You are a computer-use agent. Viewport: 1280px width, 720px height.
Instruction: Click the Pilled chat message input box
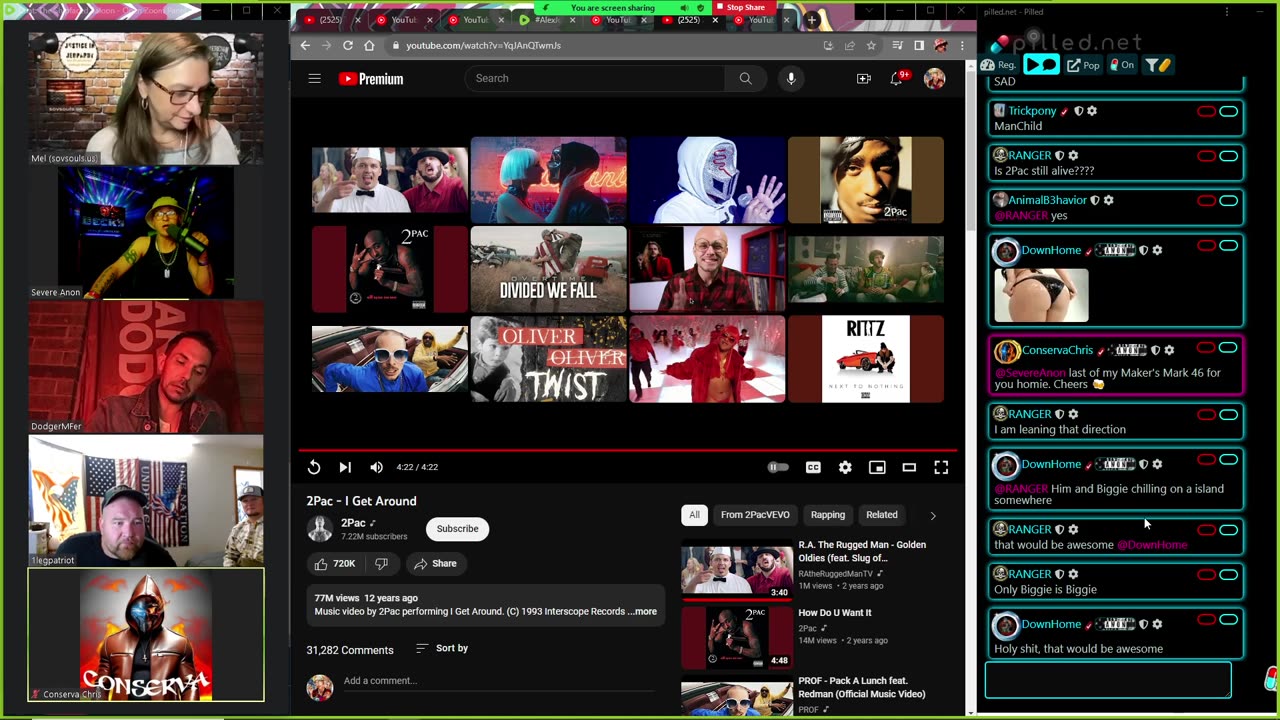pos(1108,680)
